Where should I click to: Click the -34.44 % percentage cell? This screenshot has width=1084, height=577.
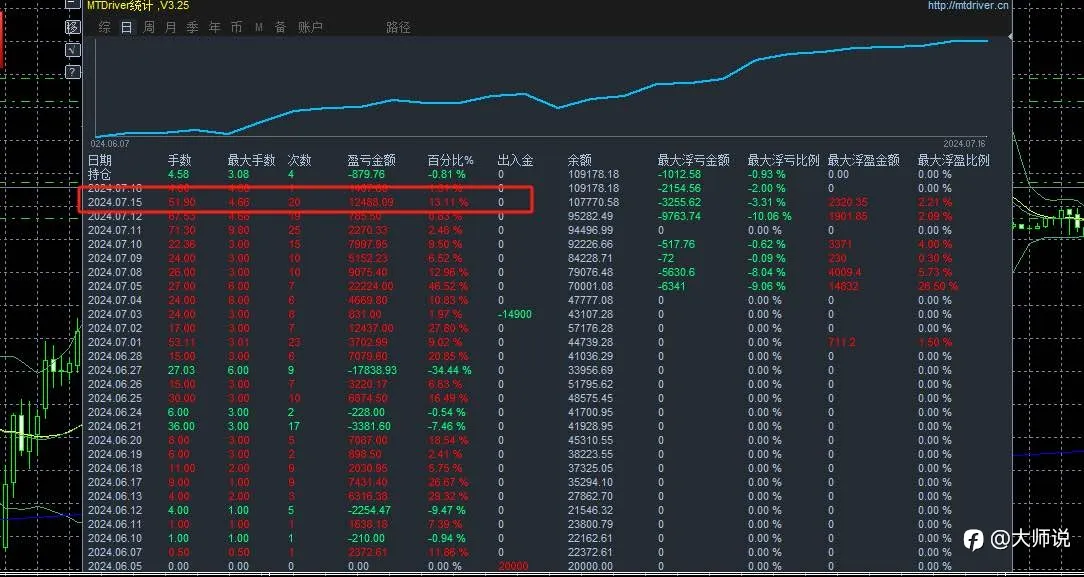(x=449, y=370)
